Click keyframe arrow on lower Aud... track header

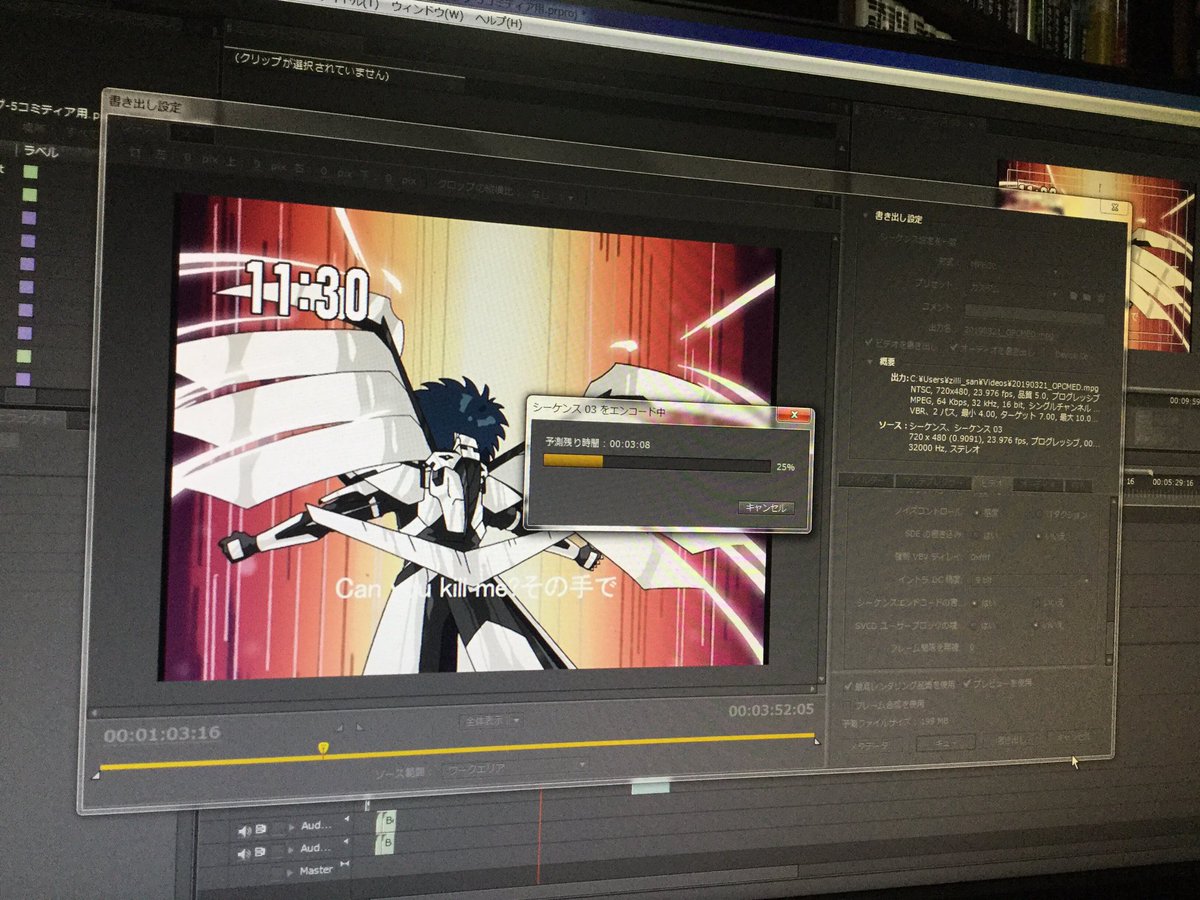click(x=346, y=841)
